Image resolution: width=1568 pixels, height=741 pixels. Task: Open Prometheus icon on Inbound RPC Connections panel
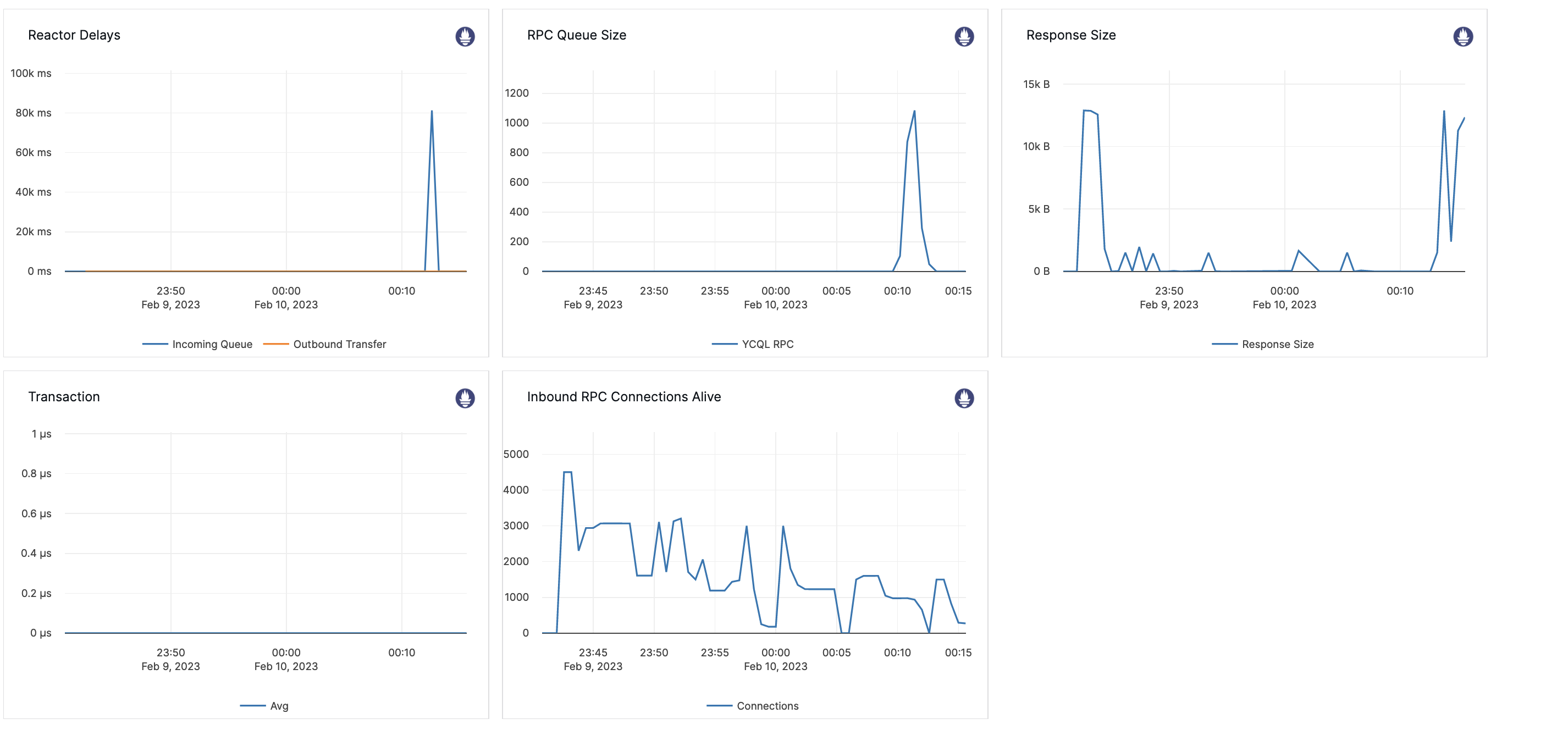point(964,398)
